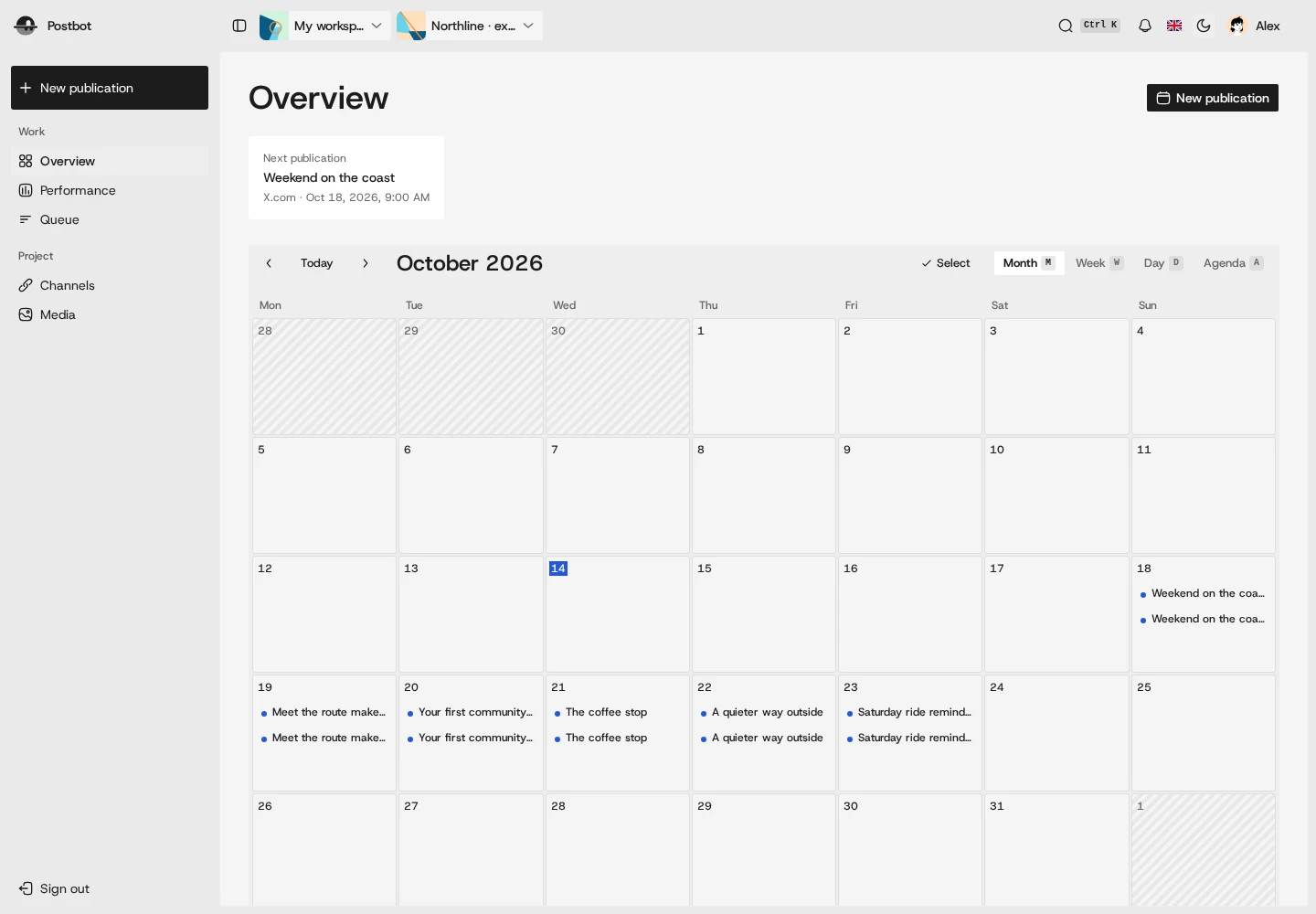Open first Your first community event
Viewport: 1316px width, 914px height.
(x=471, y=712)
